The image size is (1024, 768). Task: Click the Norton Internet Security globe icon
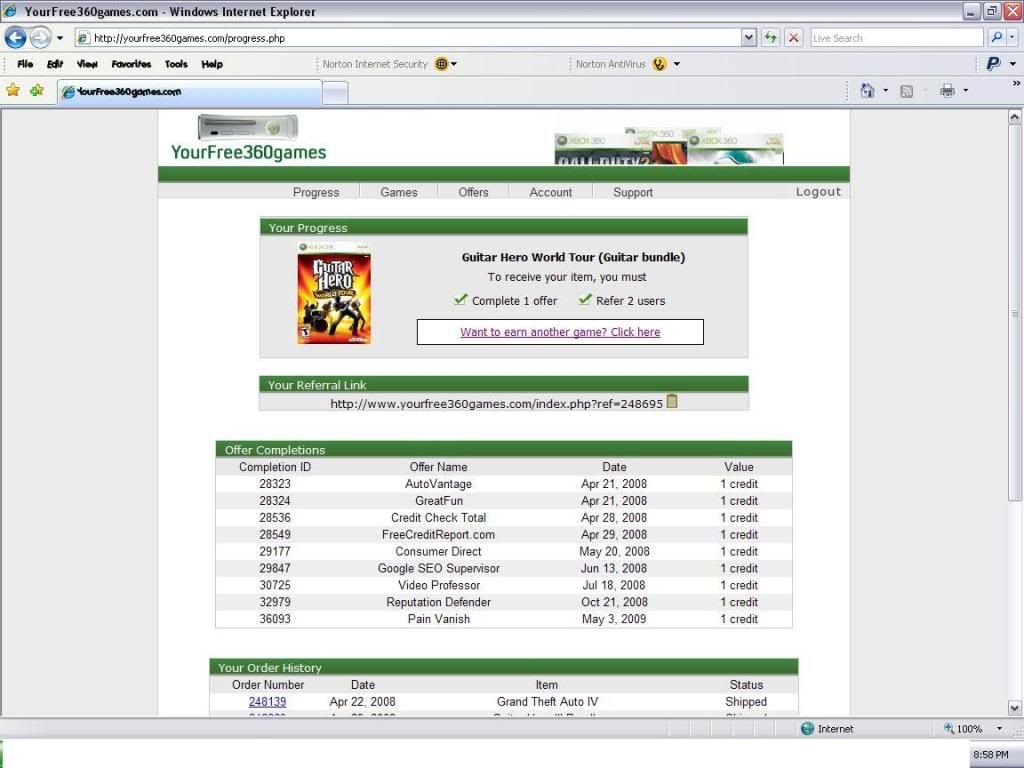click(442, 64)
